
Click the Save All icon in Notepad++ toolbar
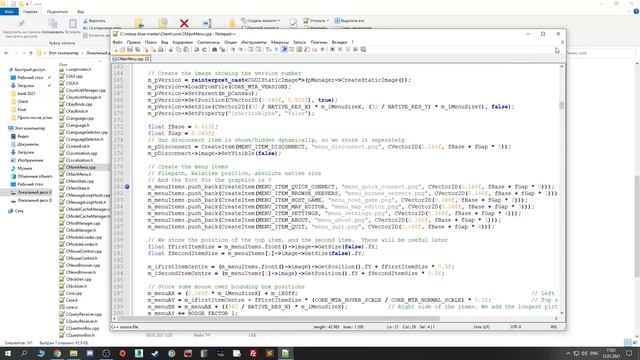(x=137, y=49)
